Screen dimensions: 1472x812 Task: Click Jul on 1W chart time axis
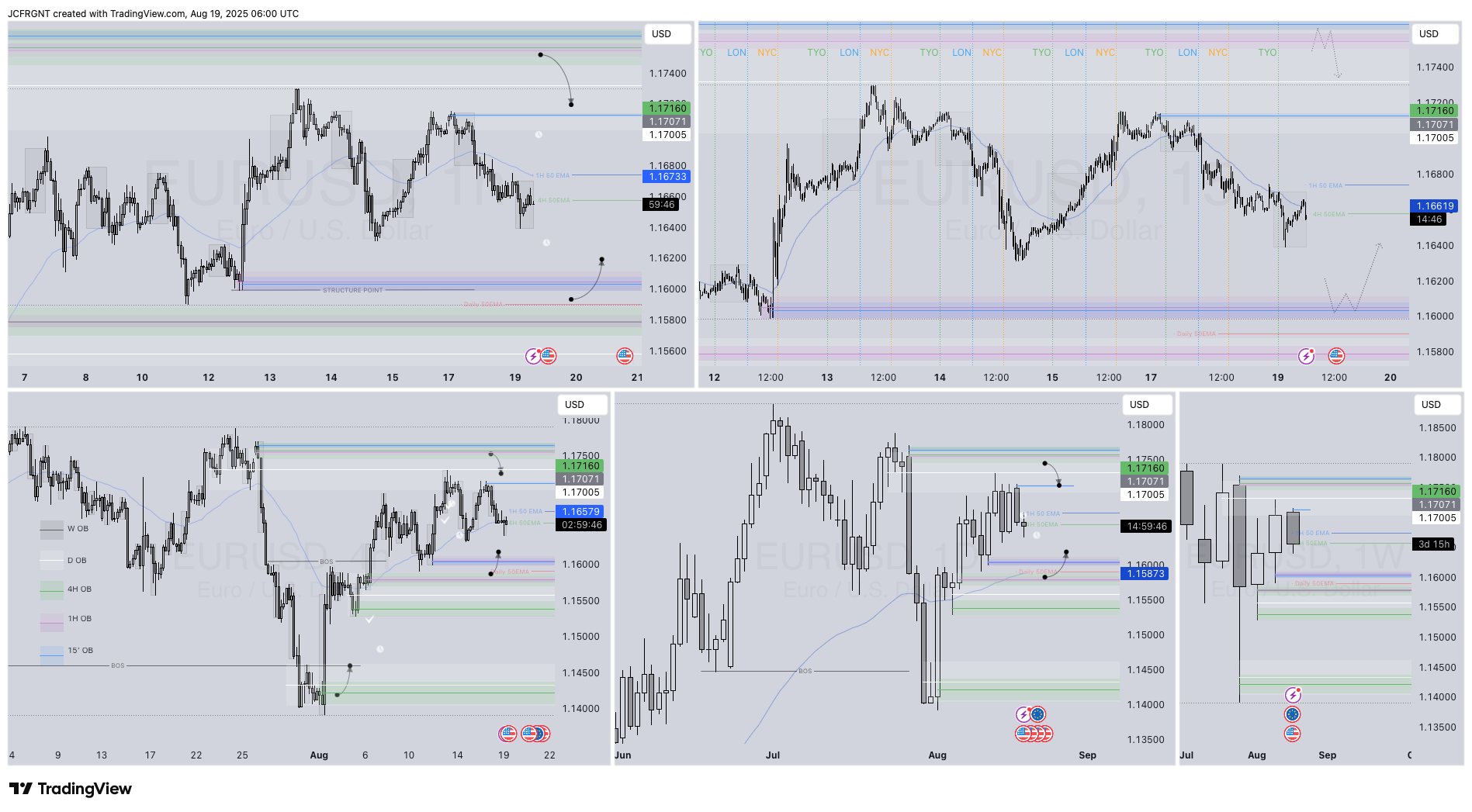pos(1186,755)
